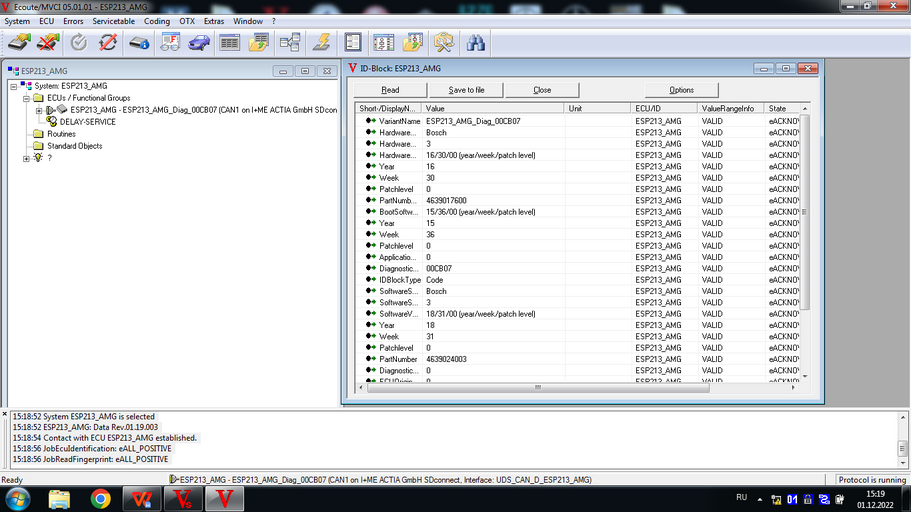Open the wrench tools settings icon
Viewport: 911px width, 512px height.
point(443,42)
